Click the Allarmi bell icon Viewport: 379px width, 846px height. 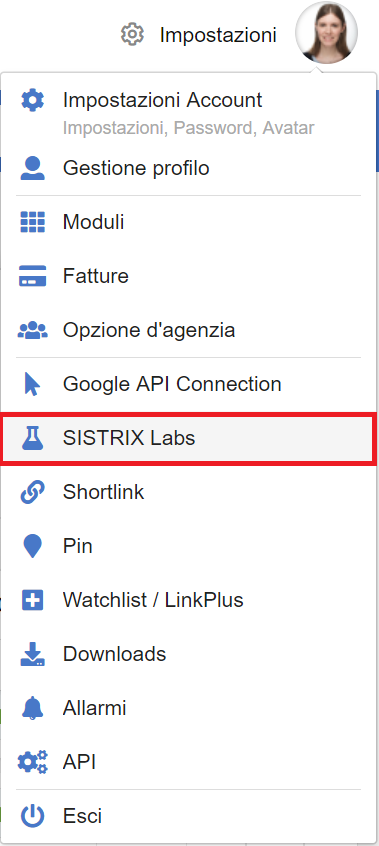pos(32,707)
